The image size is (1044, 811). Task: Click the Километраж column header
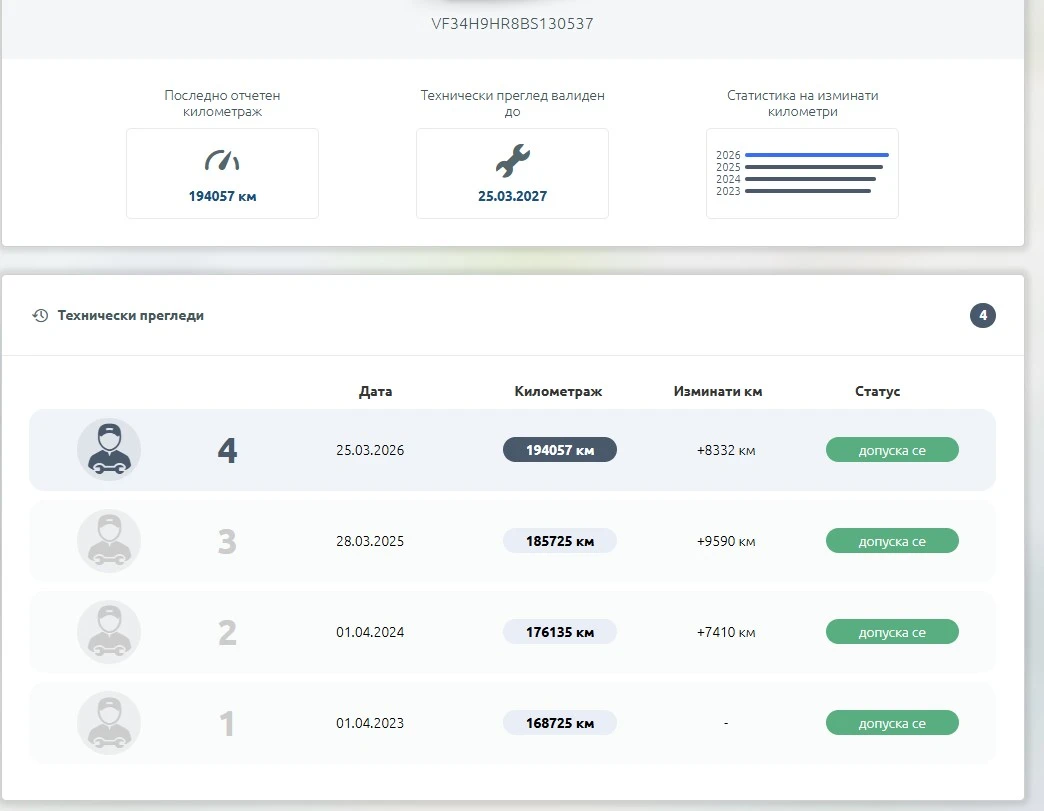(558, 392)
